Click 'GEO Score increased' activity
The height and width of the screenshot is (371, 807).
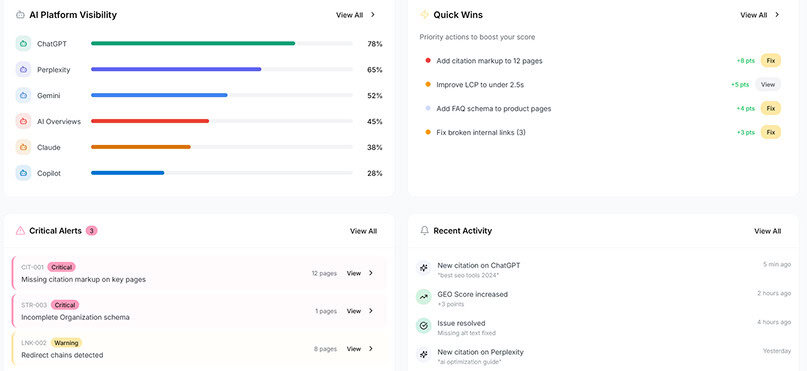click(472, 294)
